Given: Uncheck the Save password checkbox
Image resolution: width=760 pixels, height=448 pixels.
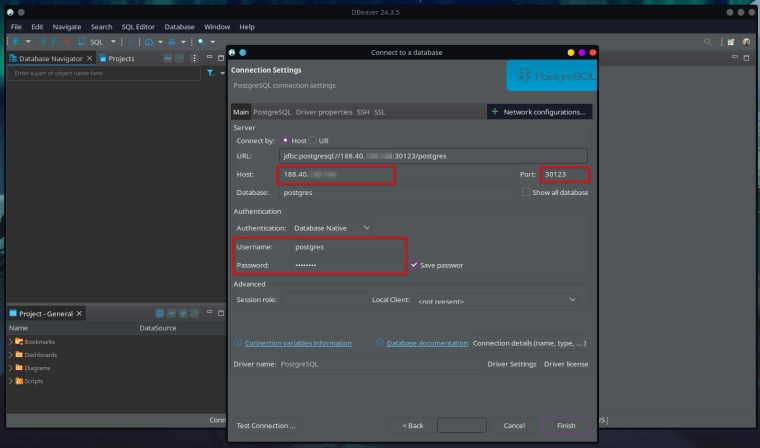Looking at the screenshot, I should point(414,265).
